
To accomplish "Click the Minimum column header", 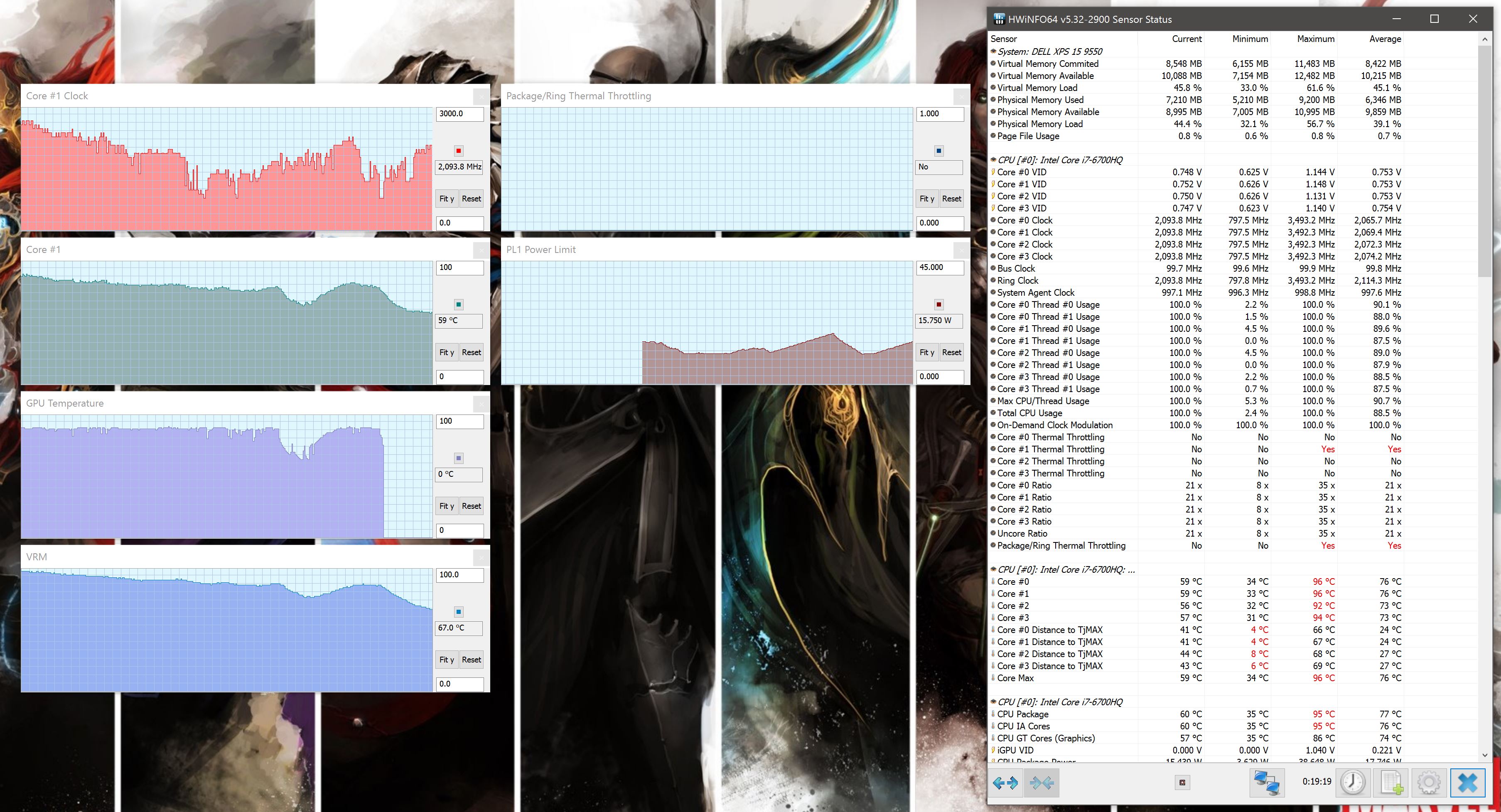I will [x=1237, y=39].
